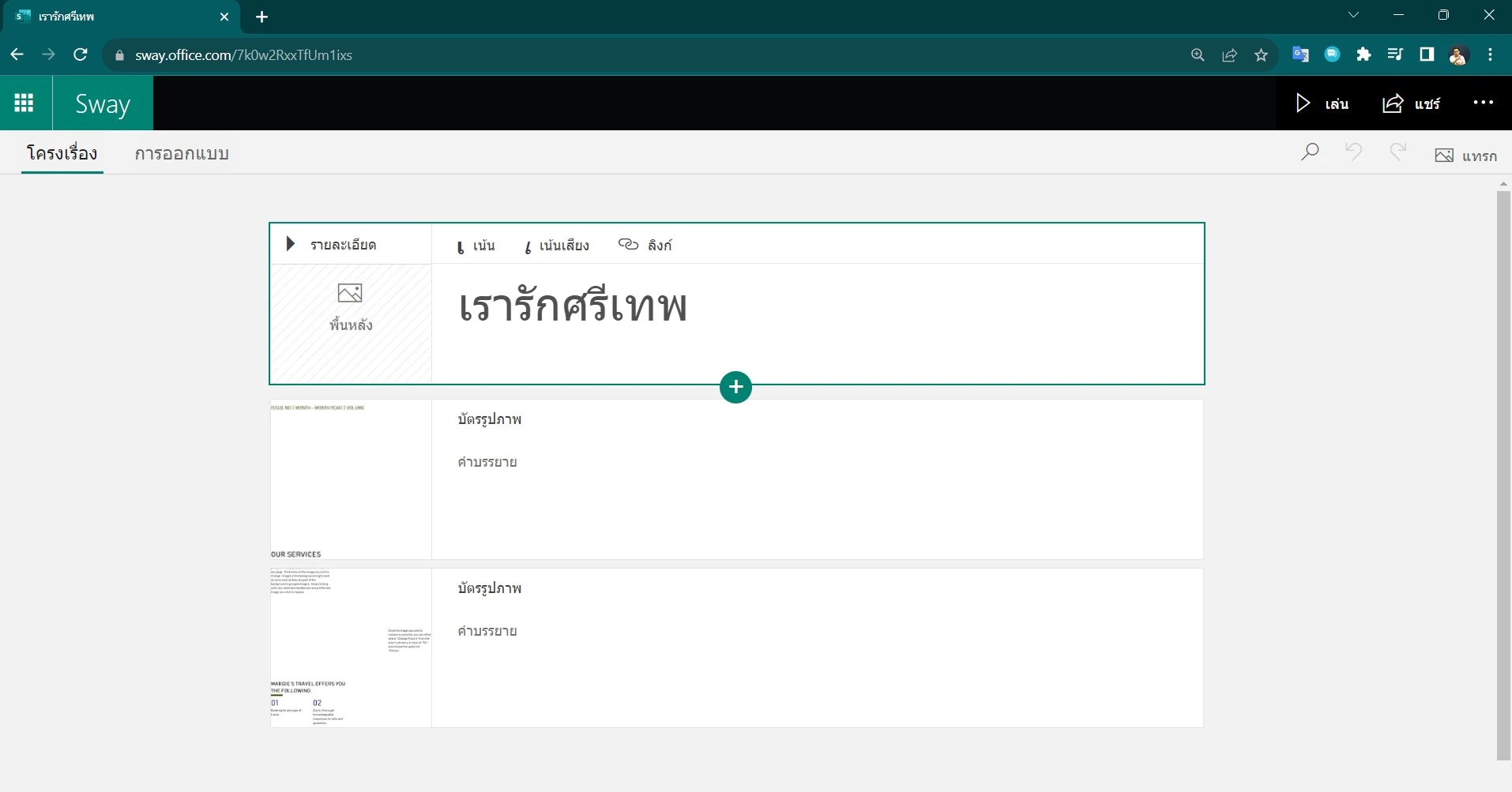
Task: Open the three-dot more options menu
Action: pos(1484,103)
